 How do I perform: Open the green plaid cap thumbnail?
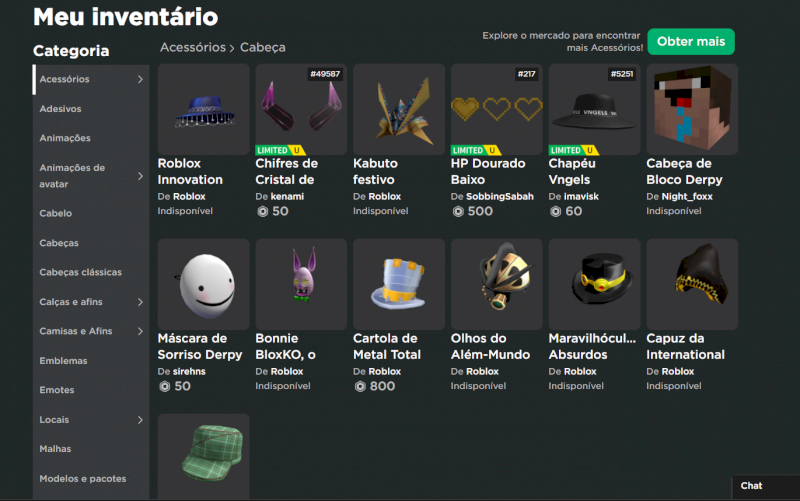[x=203, y=456]
